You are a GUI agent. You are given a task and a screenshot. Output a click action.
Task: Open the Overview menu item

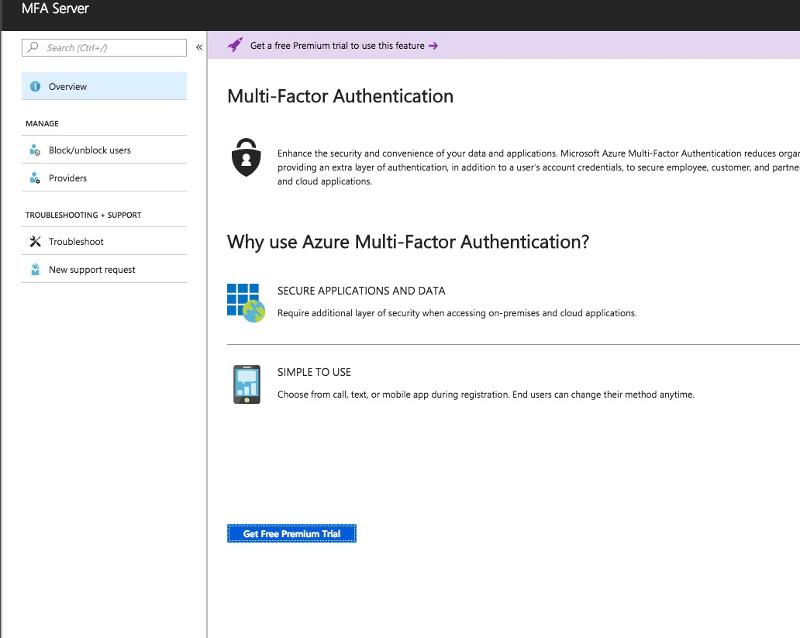coord(104,86)
